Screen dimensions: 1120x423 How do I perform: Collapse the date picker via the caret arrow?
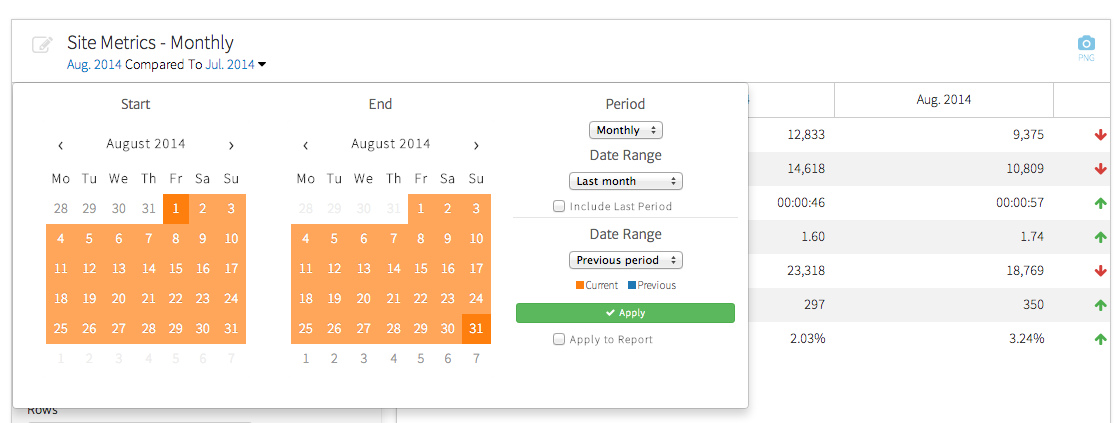click(262, 65)
